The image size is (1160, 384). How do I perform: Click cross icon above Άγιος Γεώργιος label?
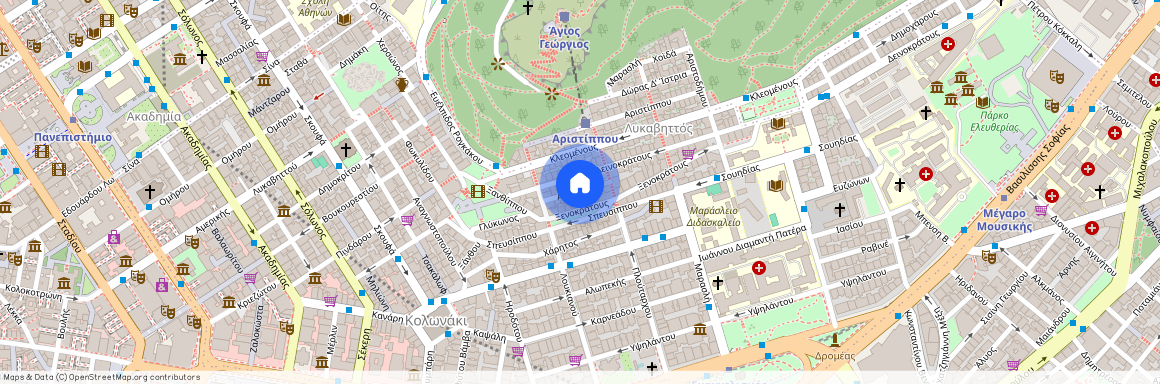tap(527, 8)
